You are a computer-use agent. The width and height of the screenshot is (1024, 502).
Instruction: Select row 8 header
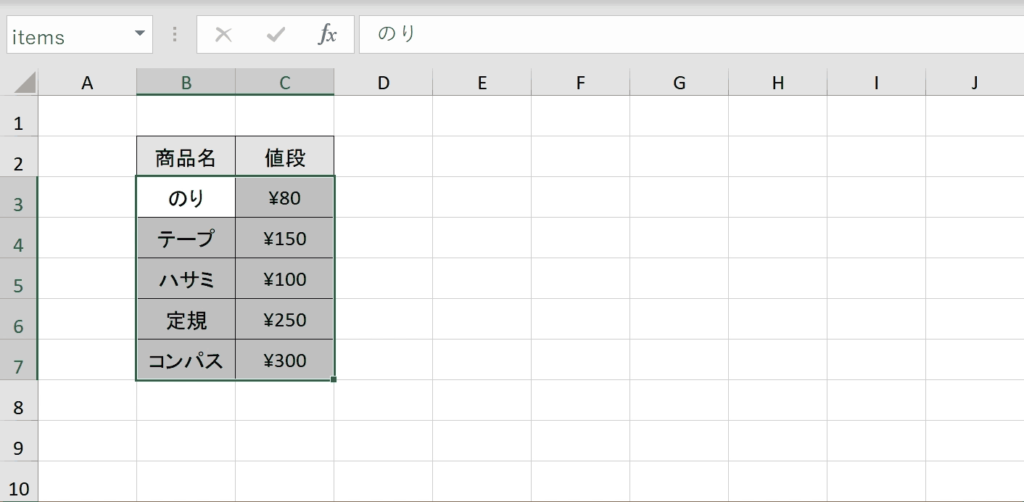click(x=19, y=400)
